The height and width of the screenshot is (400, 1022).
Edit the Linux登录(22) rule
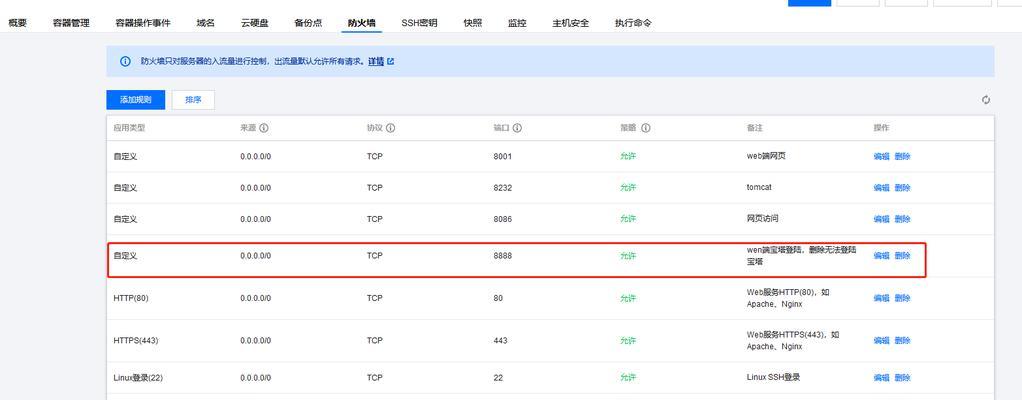881,378
